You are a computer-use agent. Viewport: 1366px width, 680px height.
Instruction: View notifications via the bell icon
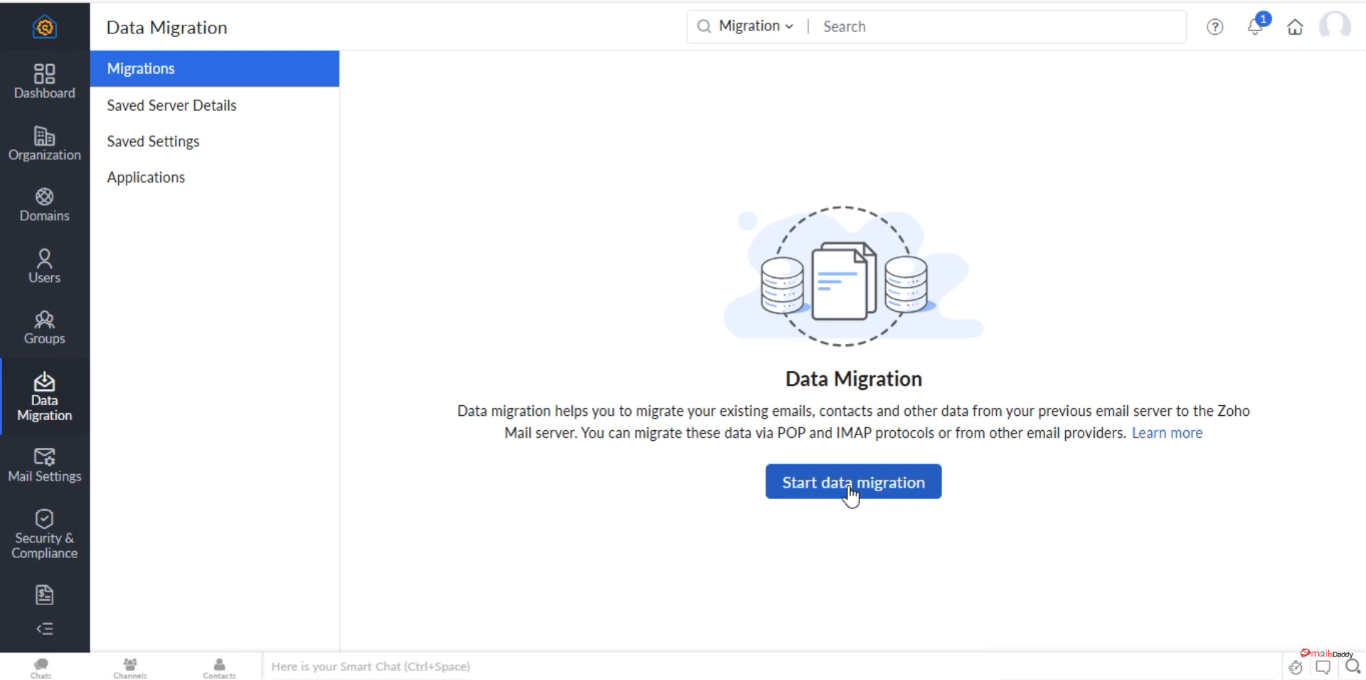coord(1254,27)
